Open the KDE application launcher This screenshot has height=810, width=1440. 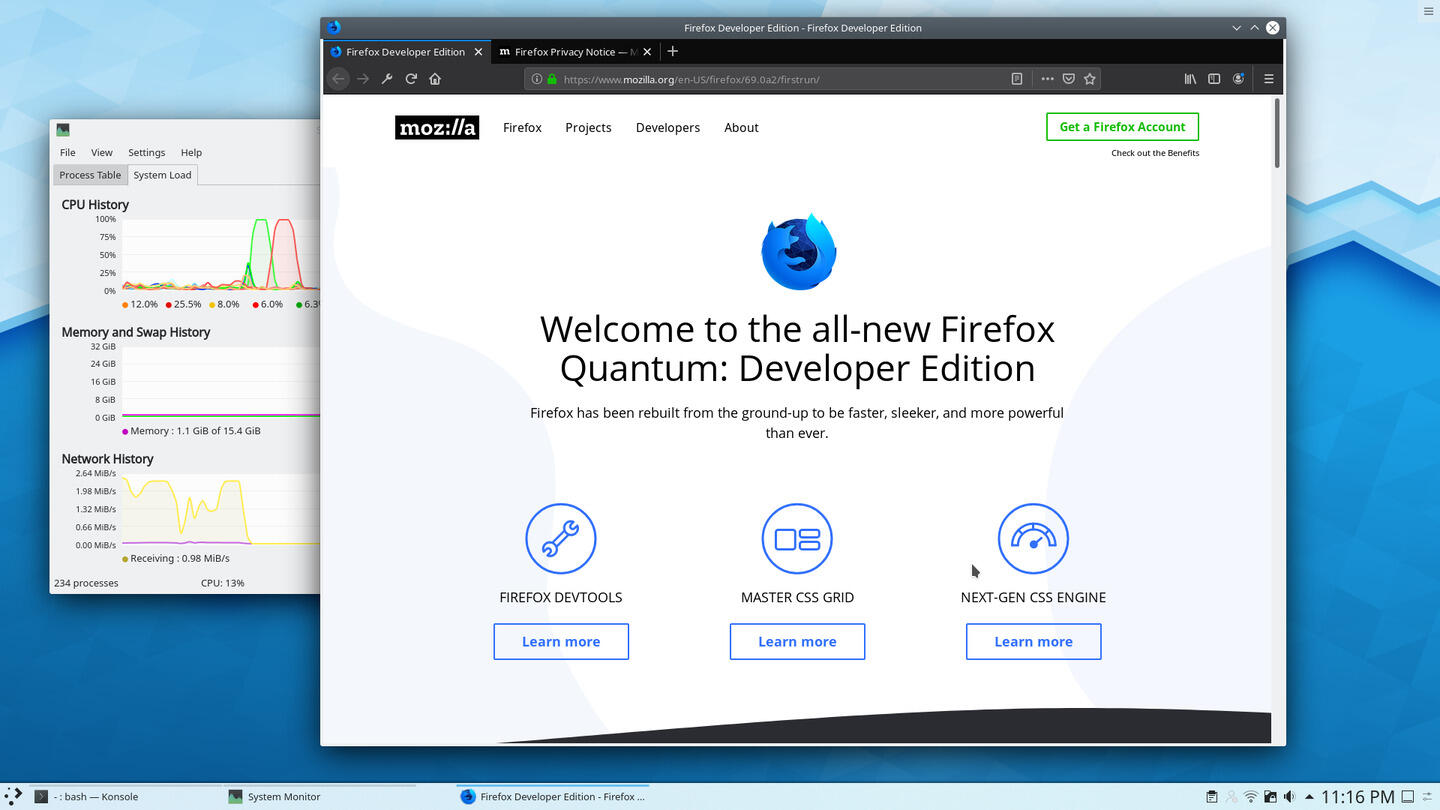coord(13,796)
